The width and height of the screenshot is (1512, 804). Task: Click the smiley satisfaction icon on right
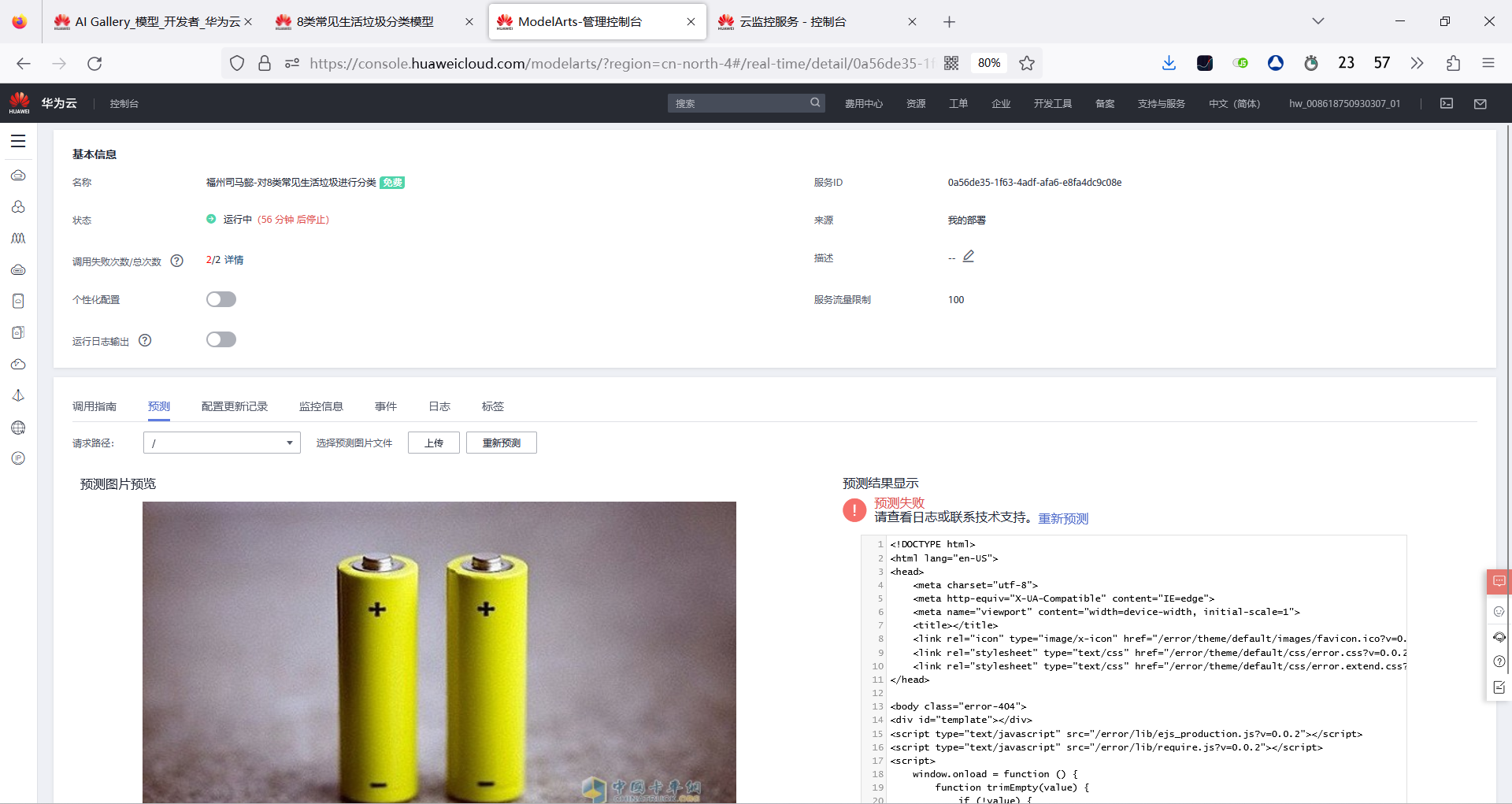(1499, 611)
